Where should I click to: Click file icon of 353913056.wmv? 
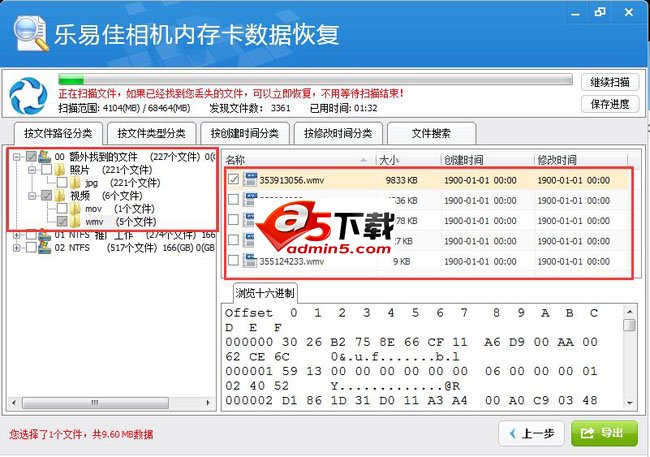(x=250, y=180)
